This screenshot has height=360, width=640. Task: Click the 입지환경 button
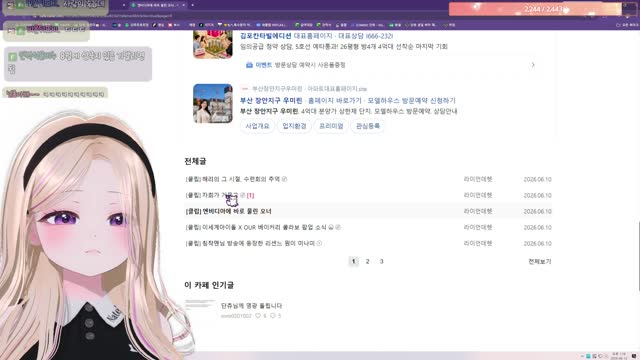(294, 126)
